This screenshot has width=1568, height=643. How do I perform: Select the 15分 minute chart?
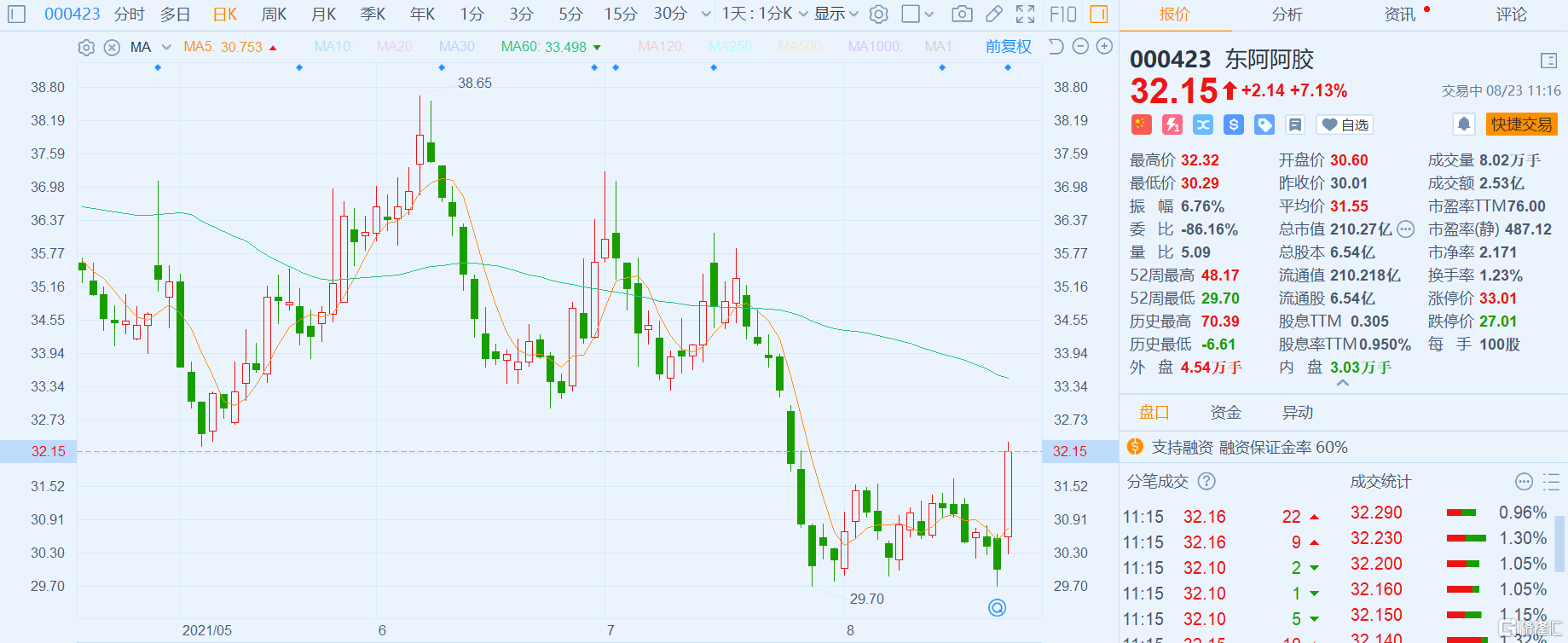[621, 14]
